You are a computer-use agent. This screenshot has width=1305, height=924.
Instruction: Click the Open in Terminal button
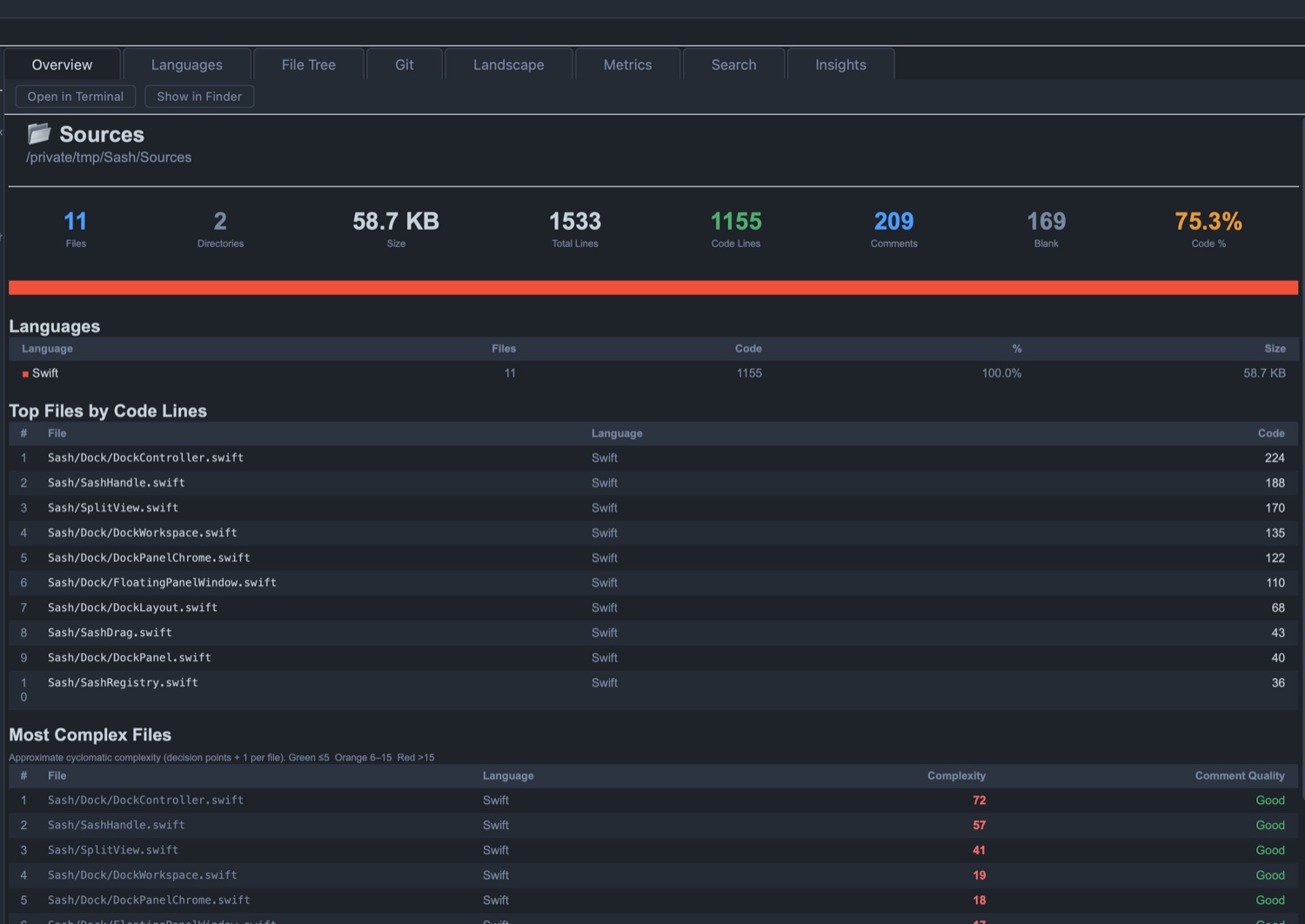[x=76, y=97]
